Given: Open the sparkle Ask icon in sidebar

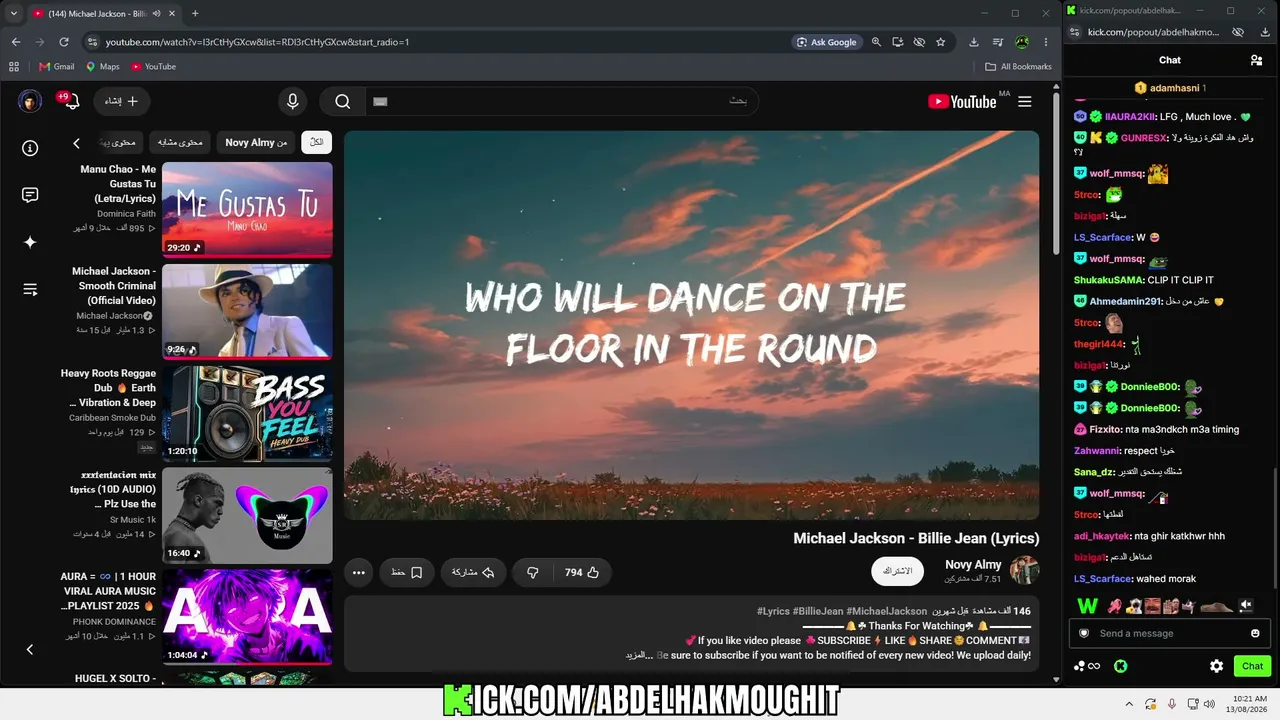Looking at the screenshot, I should [x=30, y=242].
